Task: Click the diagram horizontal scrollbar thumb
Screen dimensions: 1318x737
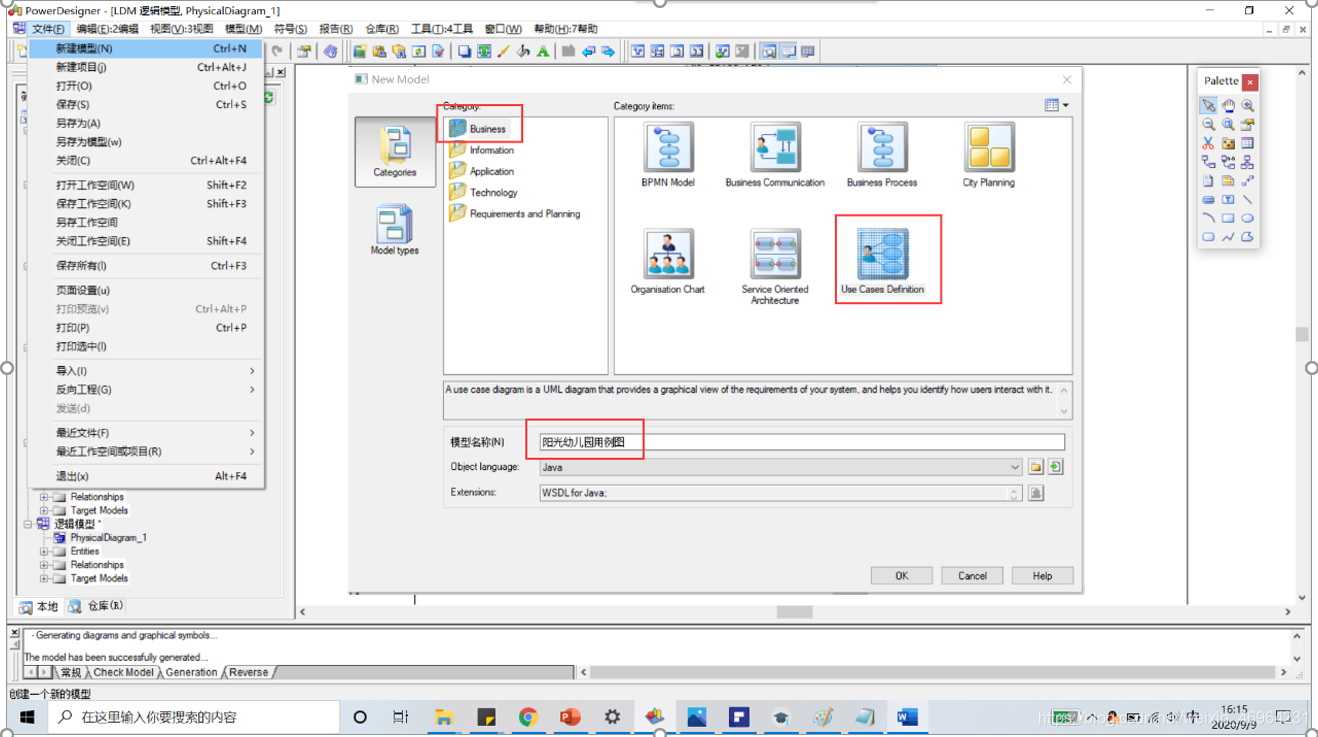Action: pos(795,612)
